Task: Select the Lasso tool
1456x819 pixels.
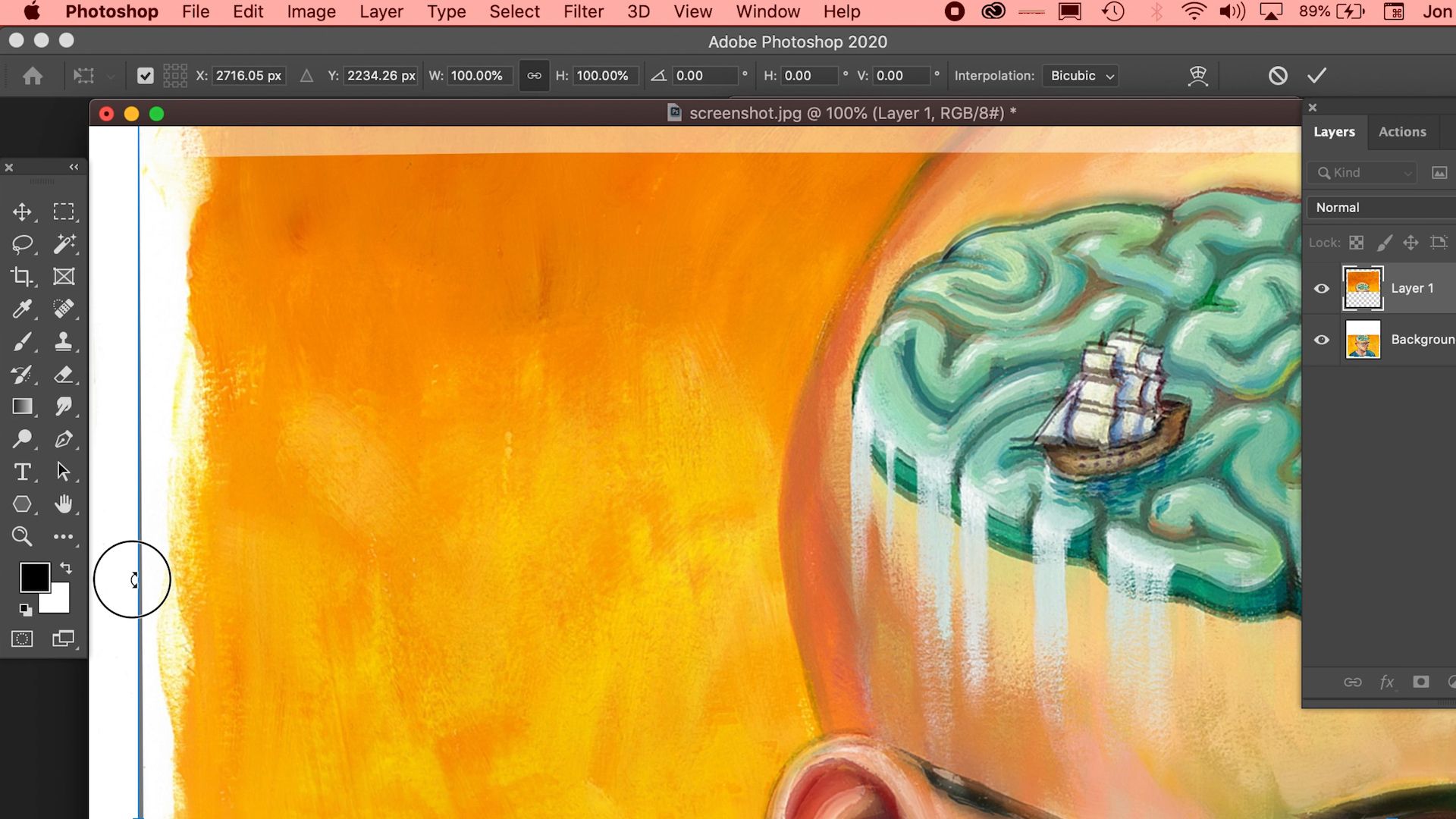Action: tap(22, 244)
